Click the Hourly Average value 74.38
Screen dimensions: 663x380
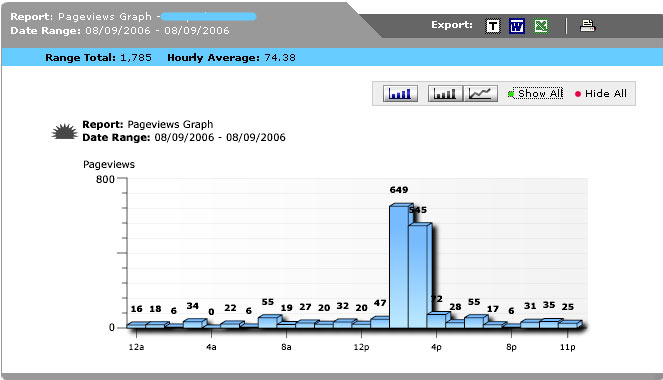pyautogui.click(x=280, y=57)
